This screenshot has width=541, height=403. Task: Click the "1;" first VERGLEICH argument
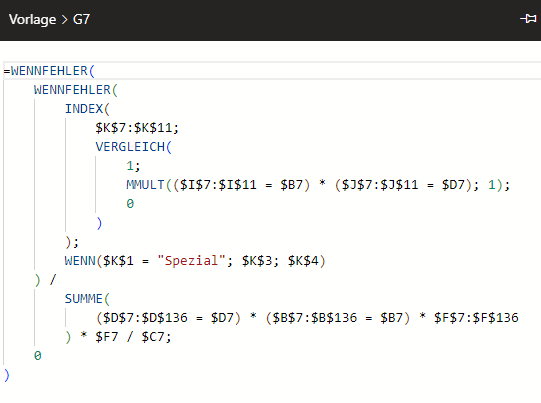tap(133, 166)
